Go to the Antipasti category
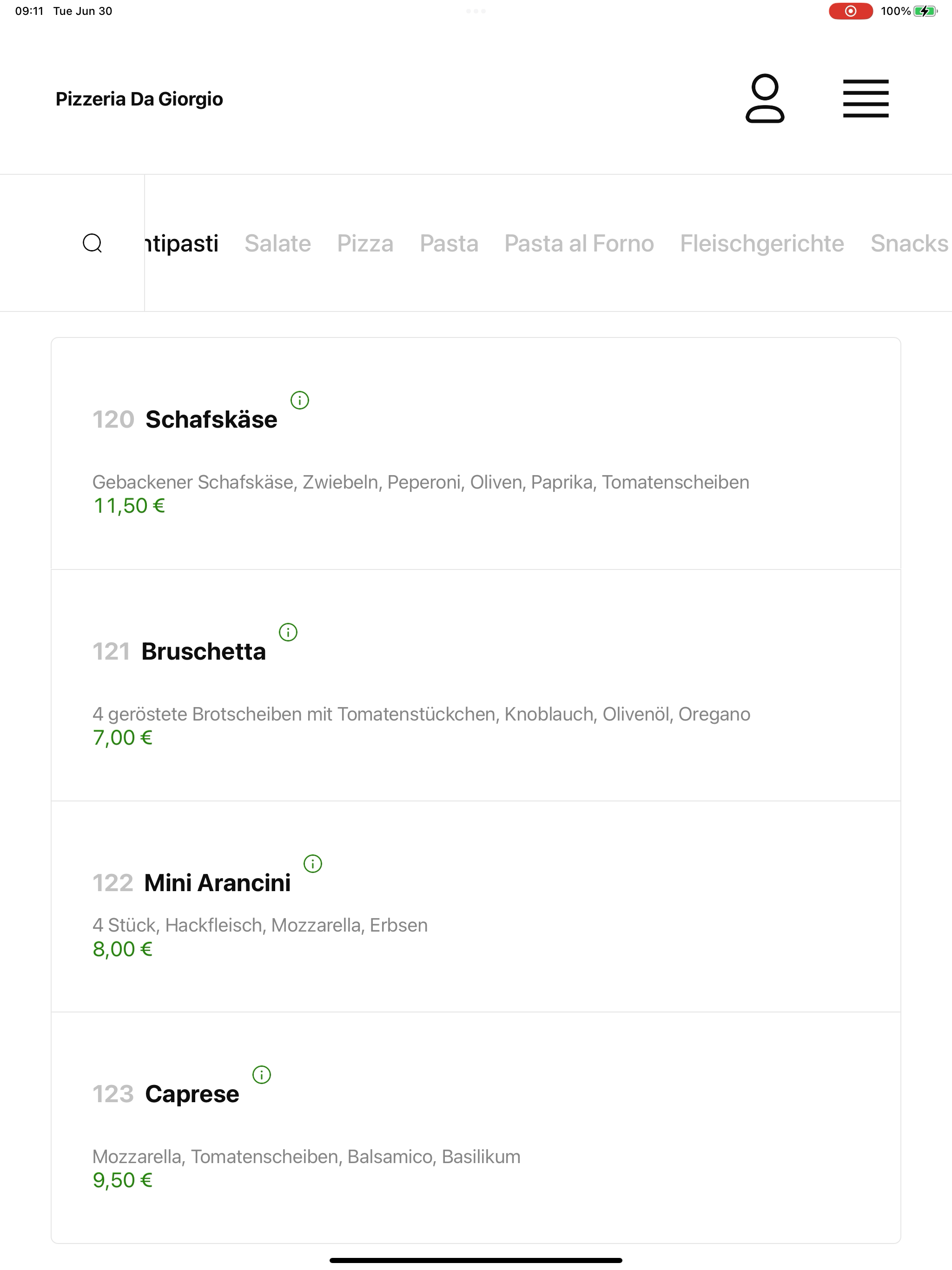 (182, 244)
